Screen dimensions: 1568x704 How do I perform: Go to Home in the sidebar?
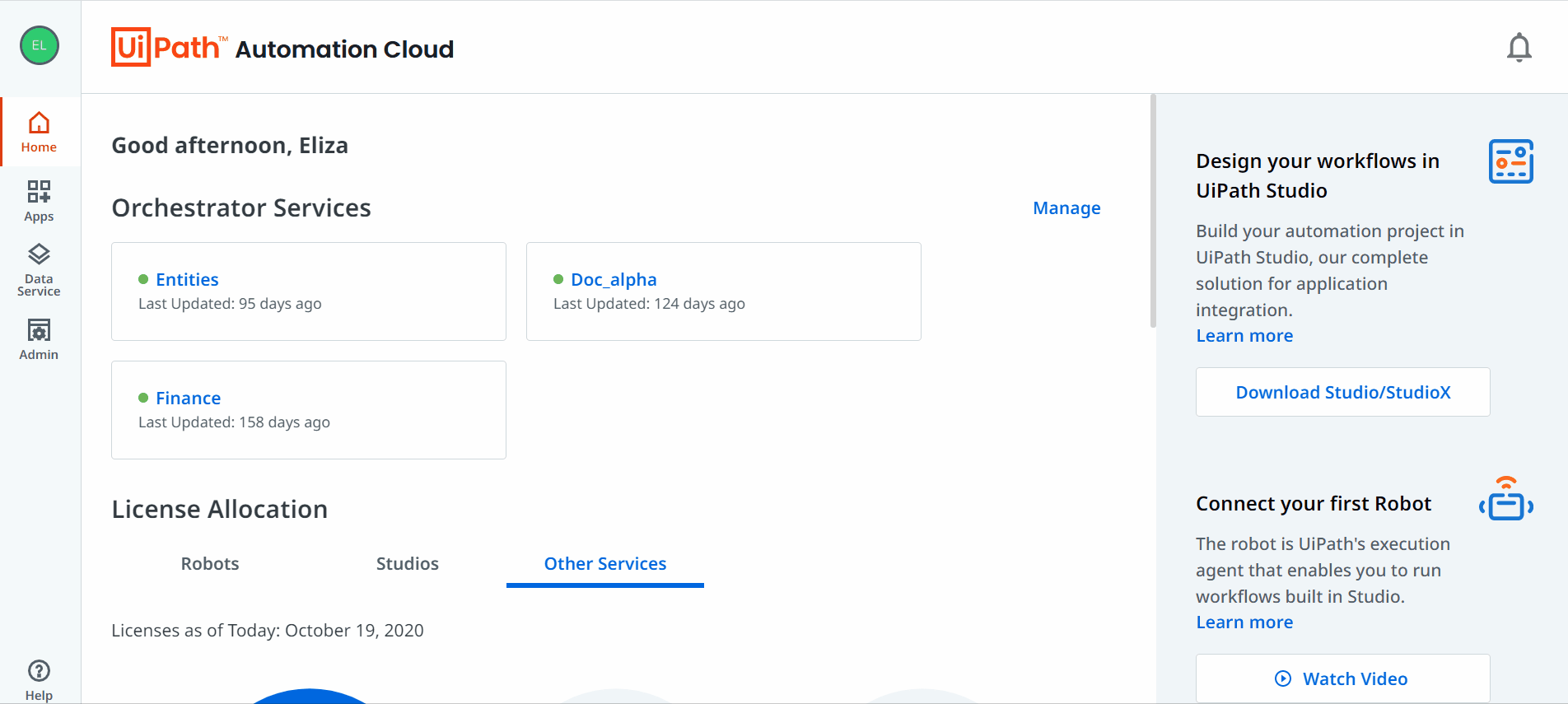pyautogui.click(x=39, y=132)
